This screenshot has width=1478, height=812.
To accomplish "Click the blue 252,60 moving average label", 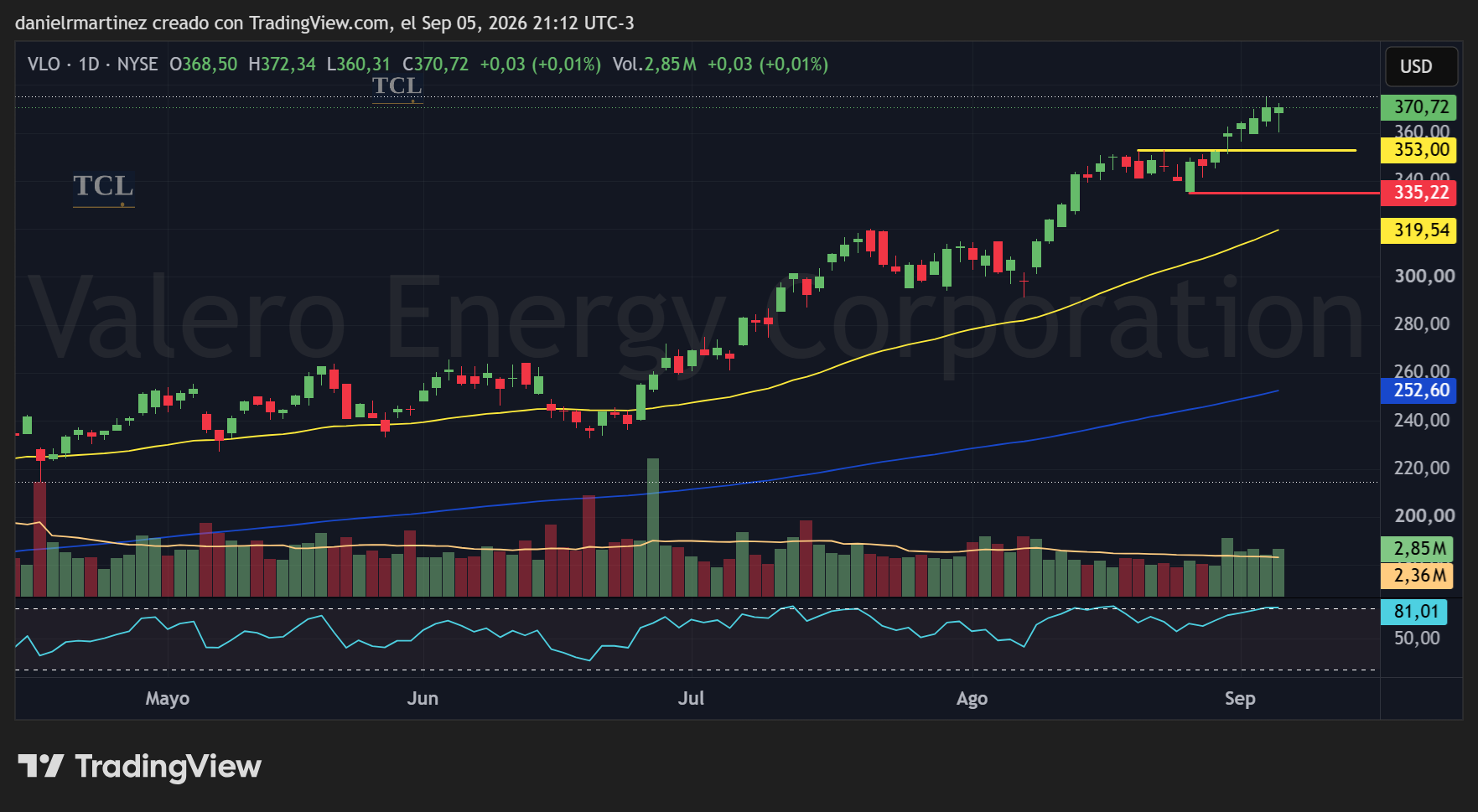I will point(1418,390).
